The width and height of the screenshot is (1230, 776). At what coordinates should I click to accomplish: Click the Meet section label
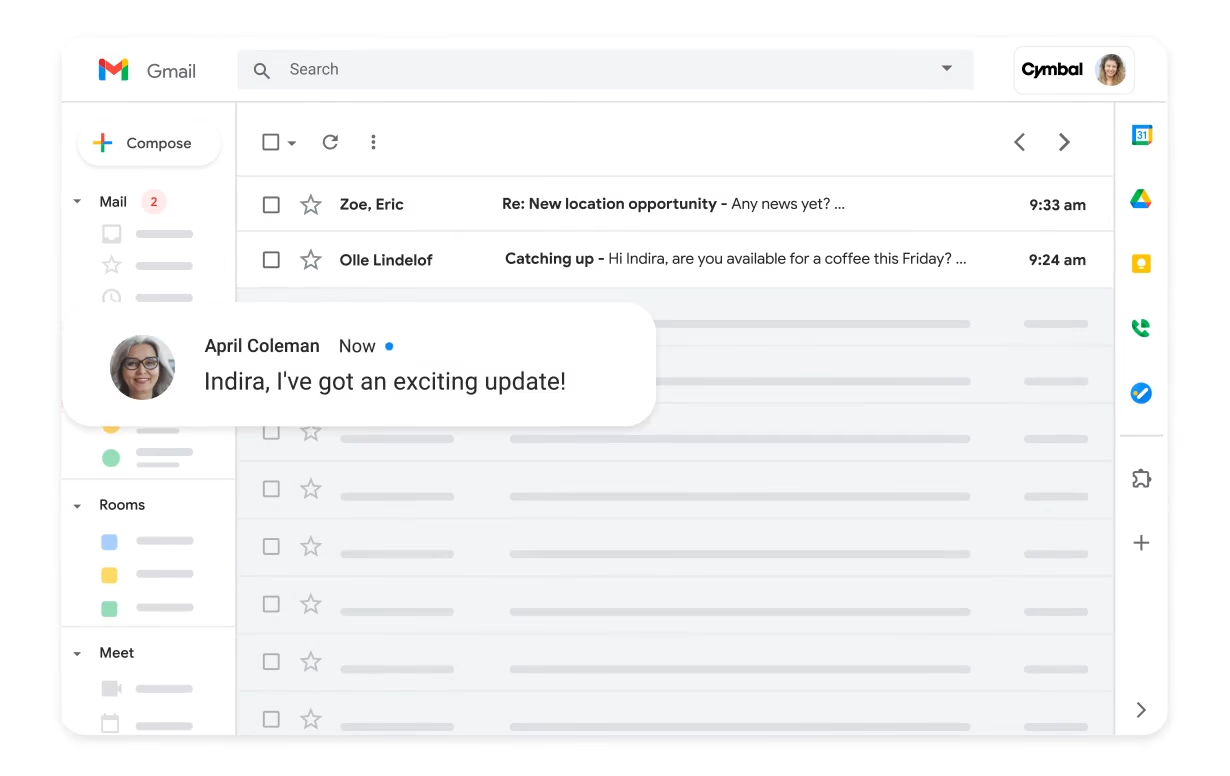116,653
